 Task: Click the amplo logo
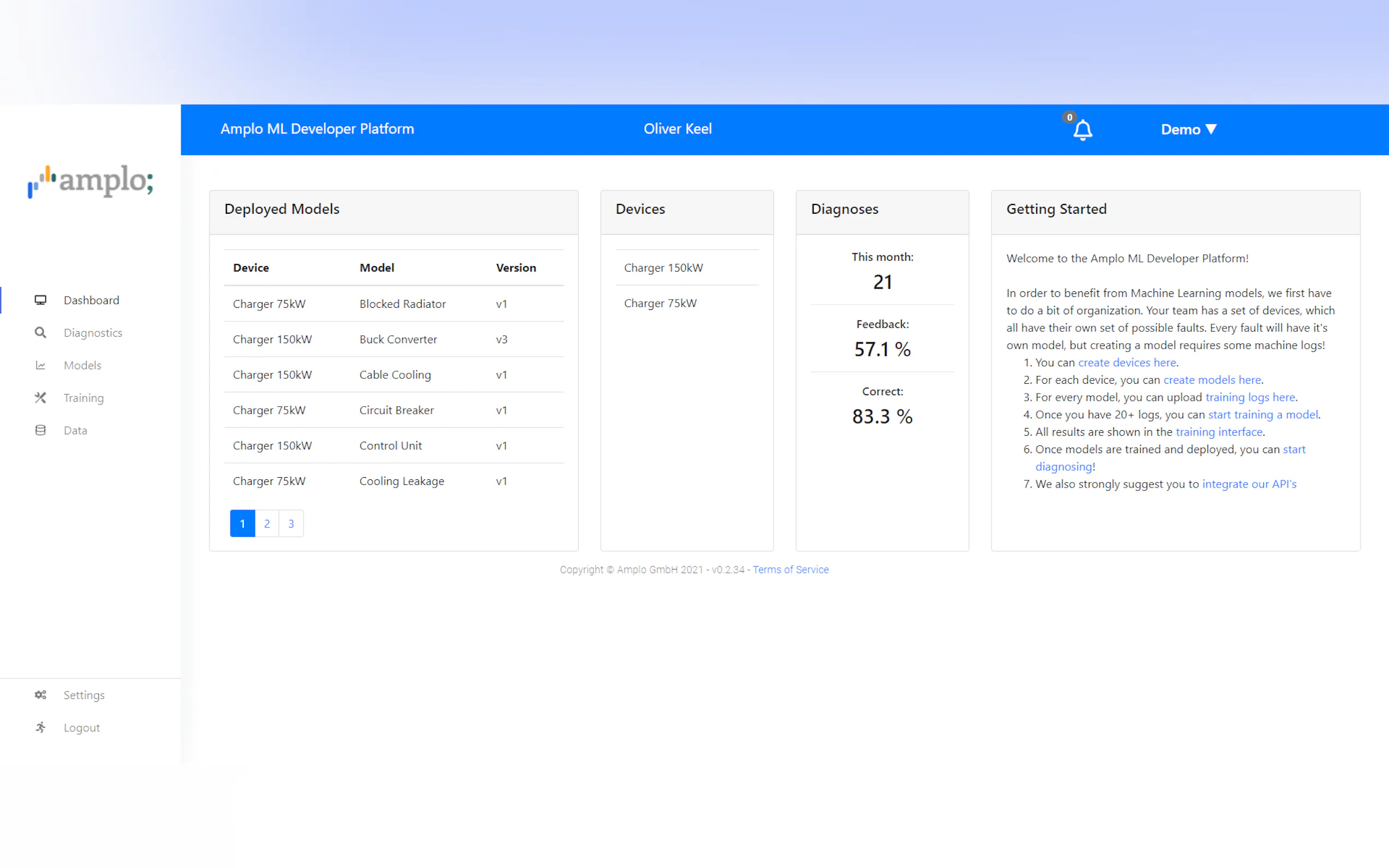pos(91,181)
